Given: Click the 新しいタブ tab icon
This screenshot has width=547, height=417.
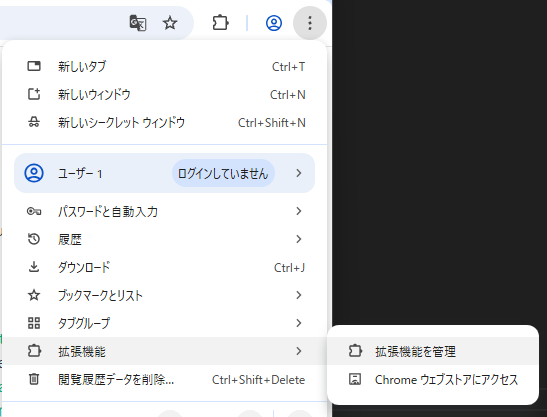Looking at the screenshot, I should click(34, 66).
